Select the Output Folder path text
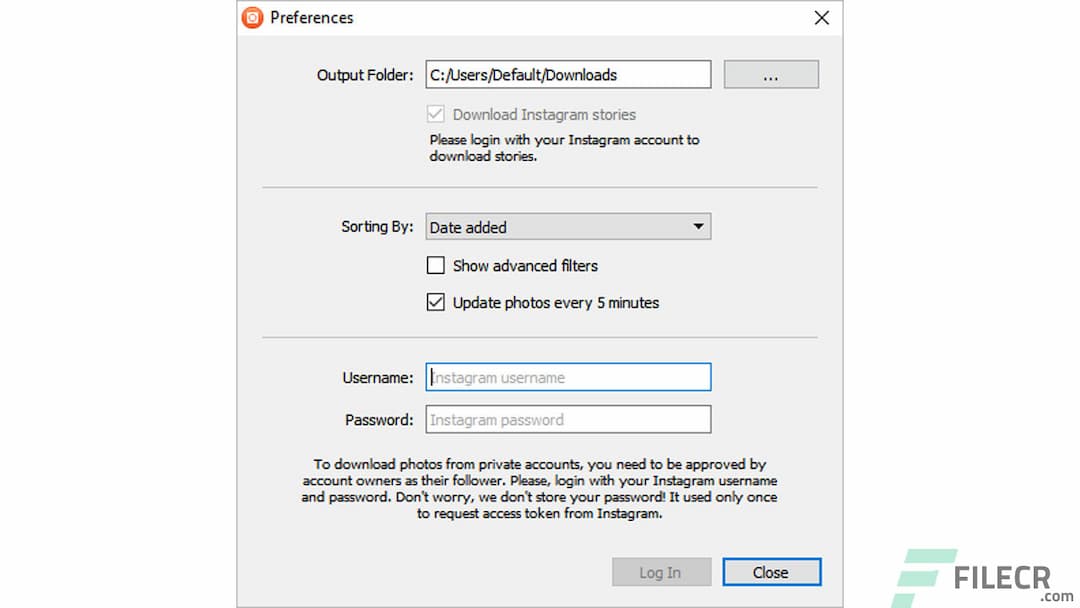This screenshot has width=1080, height=608. coord(568,74)
